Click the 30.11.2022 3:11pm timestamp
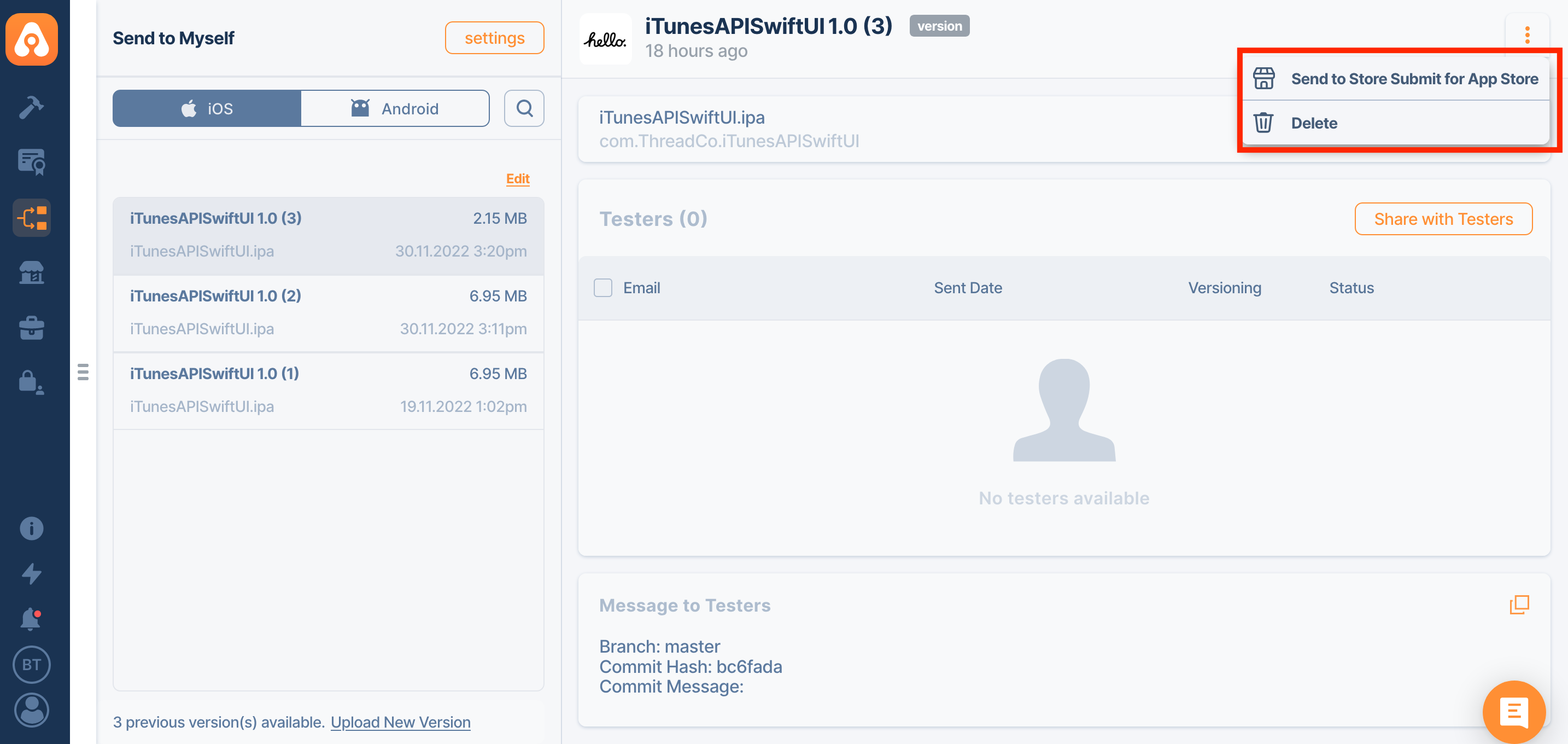Screen dimensions: 1568x744 (x=463, y=329)
